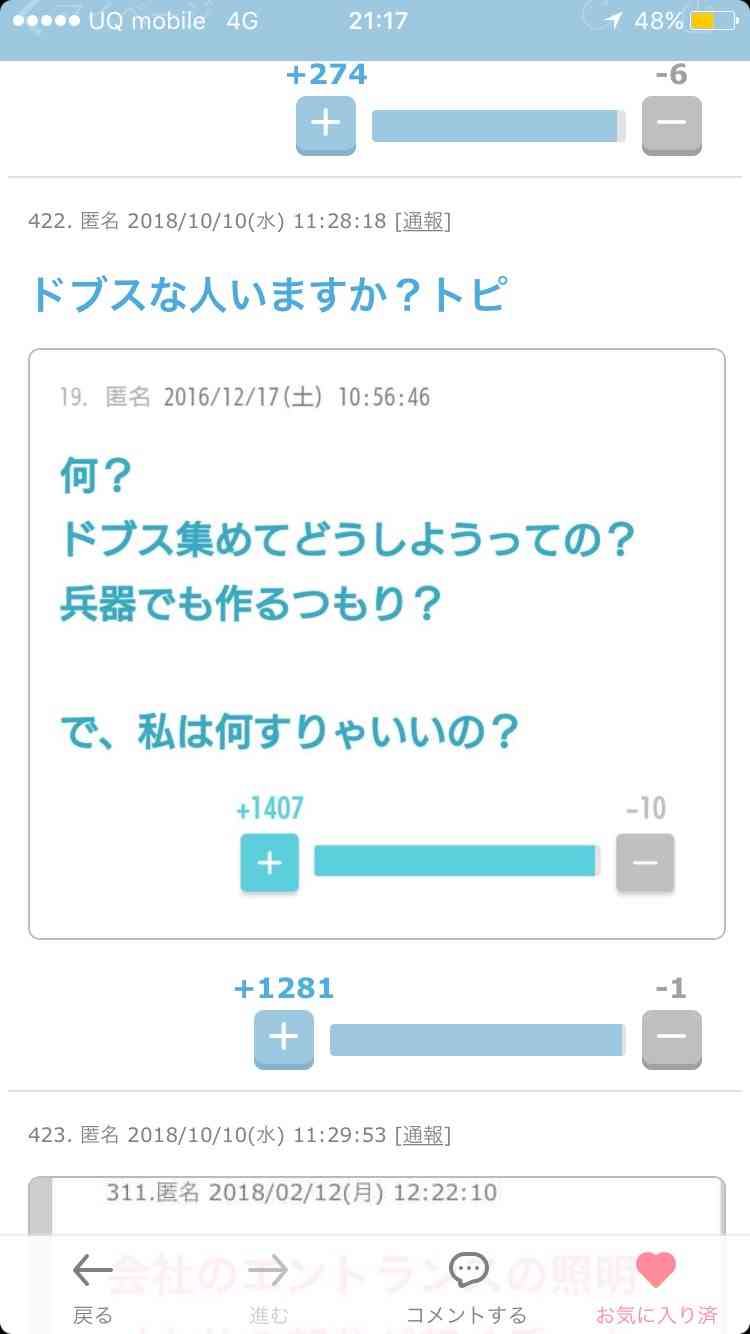
Task: Tap the teal +1407 vote bar
Action: tap(457, 860)
